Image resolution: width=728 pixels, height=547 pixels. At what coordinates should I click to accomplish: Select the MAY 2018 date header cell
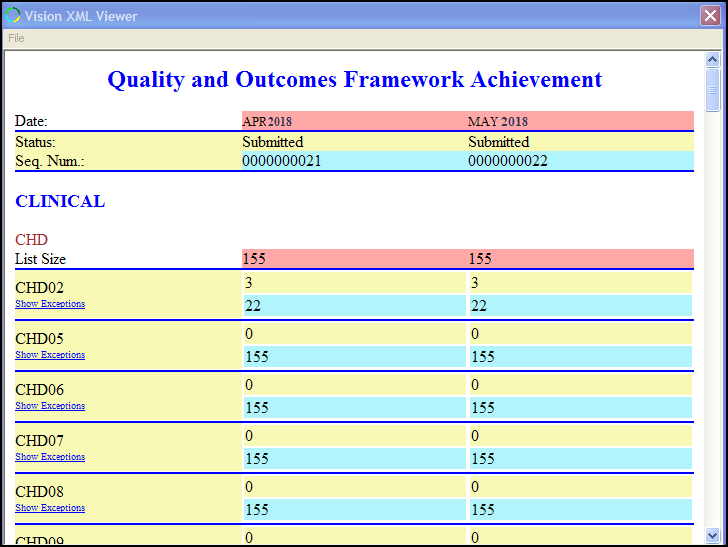(497, 121)
